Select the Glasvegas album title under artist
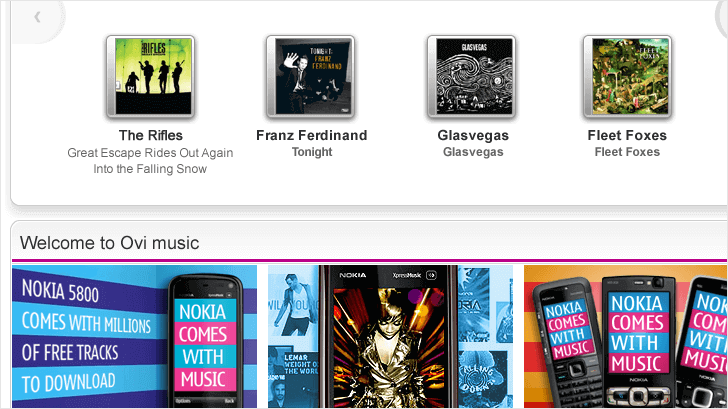This screenshot has width=728, height=409. tap(473, 152)
